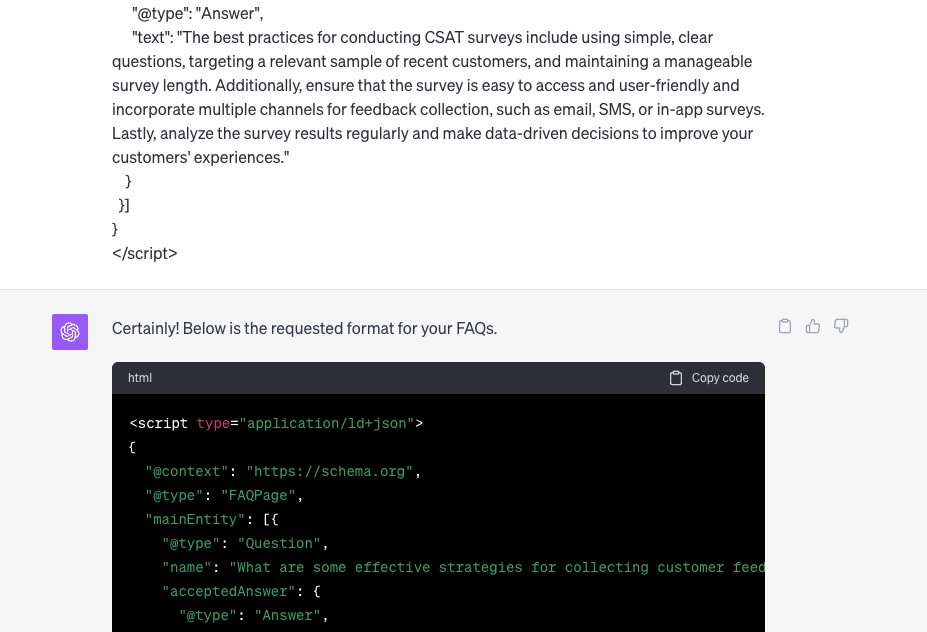
Task: Click the line starting 'incorporate multiple channels for feedback'
Action: click(438, 109)
